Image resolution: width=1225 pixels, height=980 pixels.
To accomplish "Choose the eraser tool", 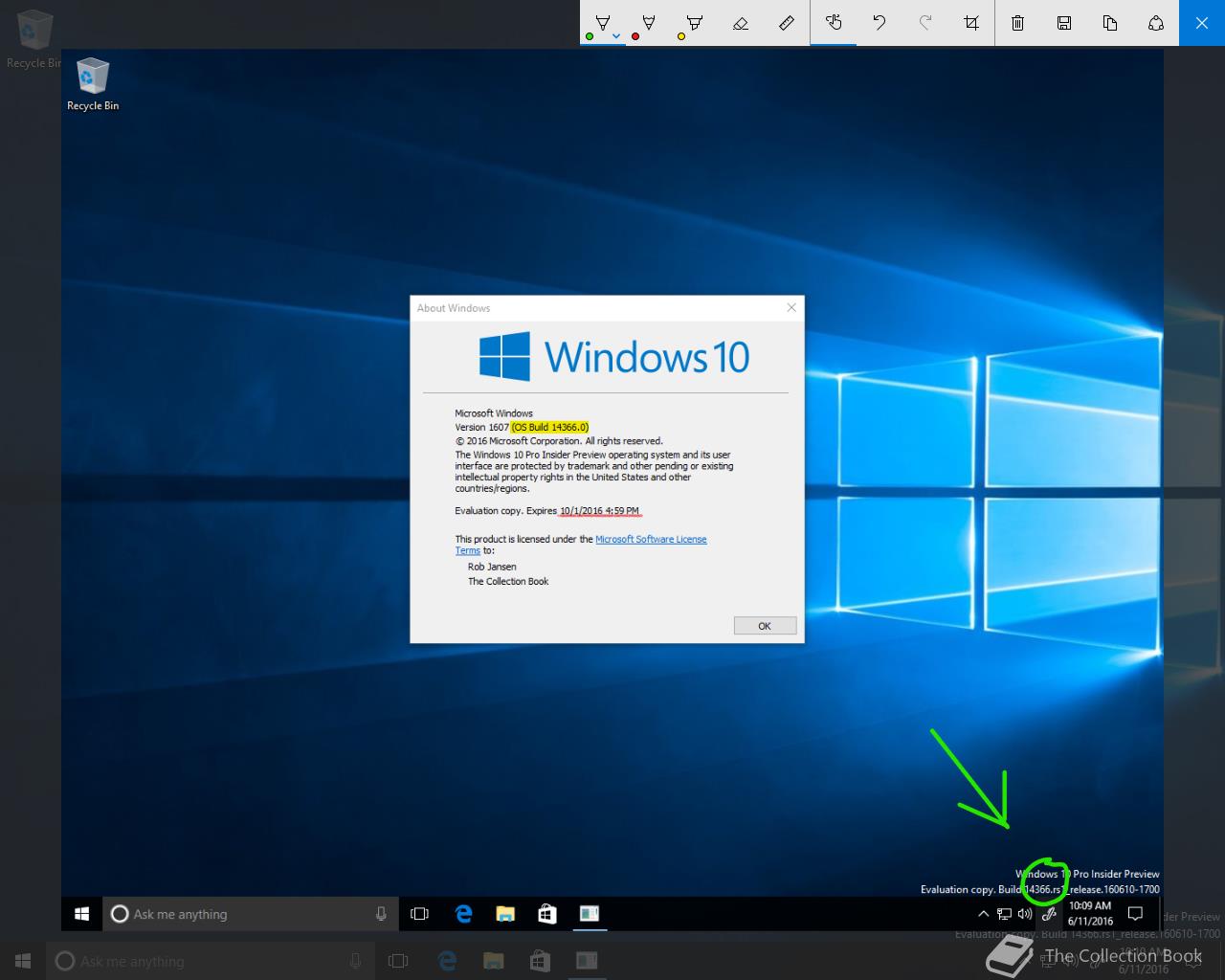I will click(x=741, y=23).
